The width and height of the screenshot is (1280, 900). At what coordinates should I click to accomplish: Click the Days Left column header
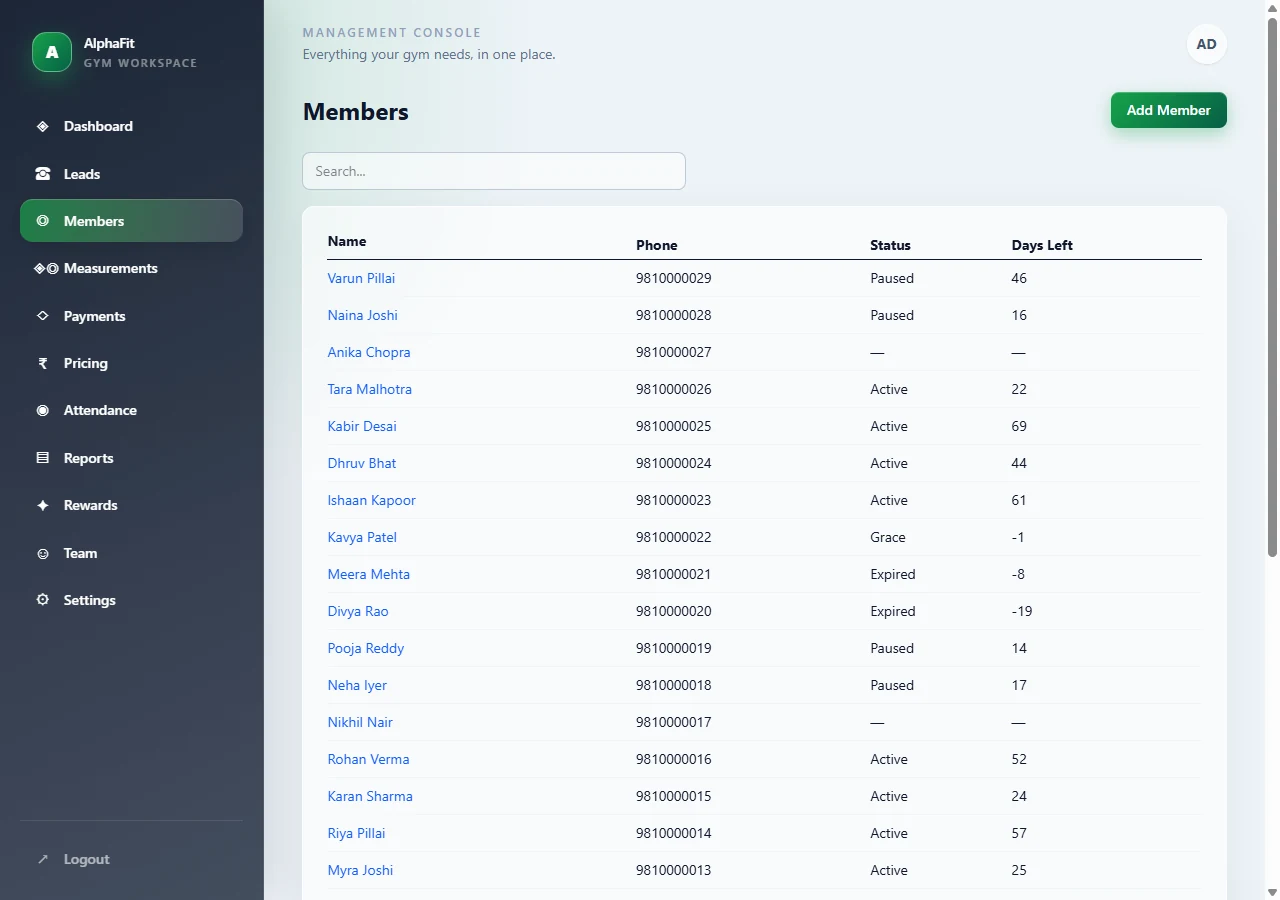(1042, 245)
